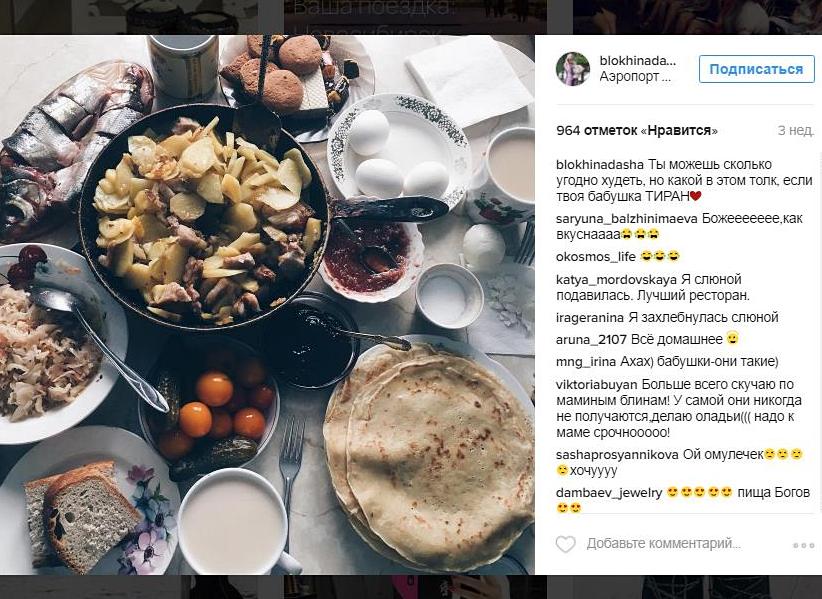The height and width of the screenshot is (599, 822).
Task: Open the Аэропорт location link
Action: [635, 77]
